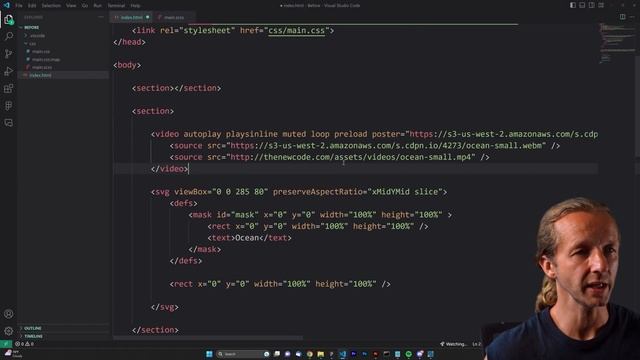Open the weather widget on taskbar

[x=12, y=354]
